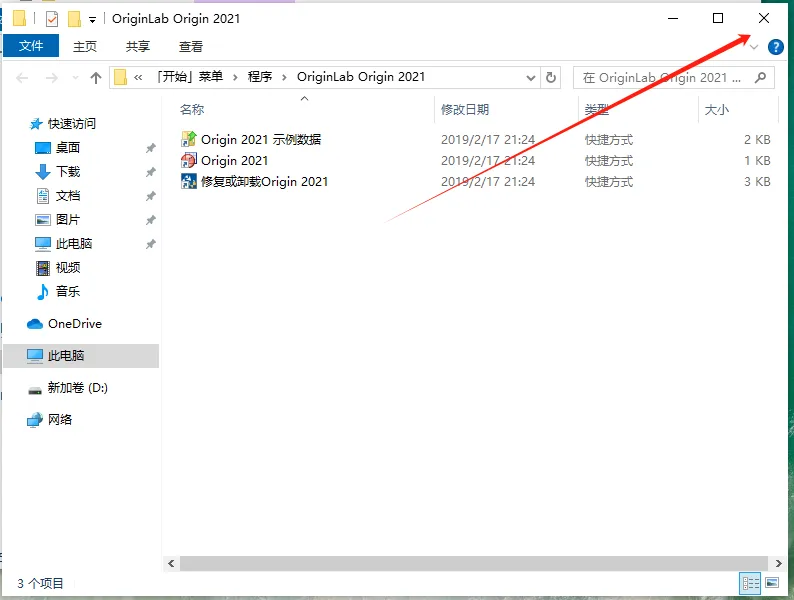Click new folder icon in title bar
The width and height of the screenshot is (794, 600).
[74, 19]
